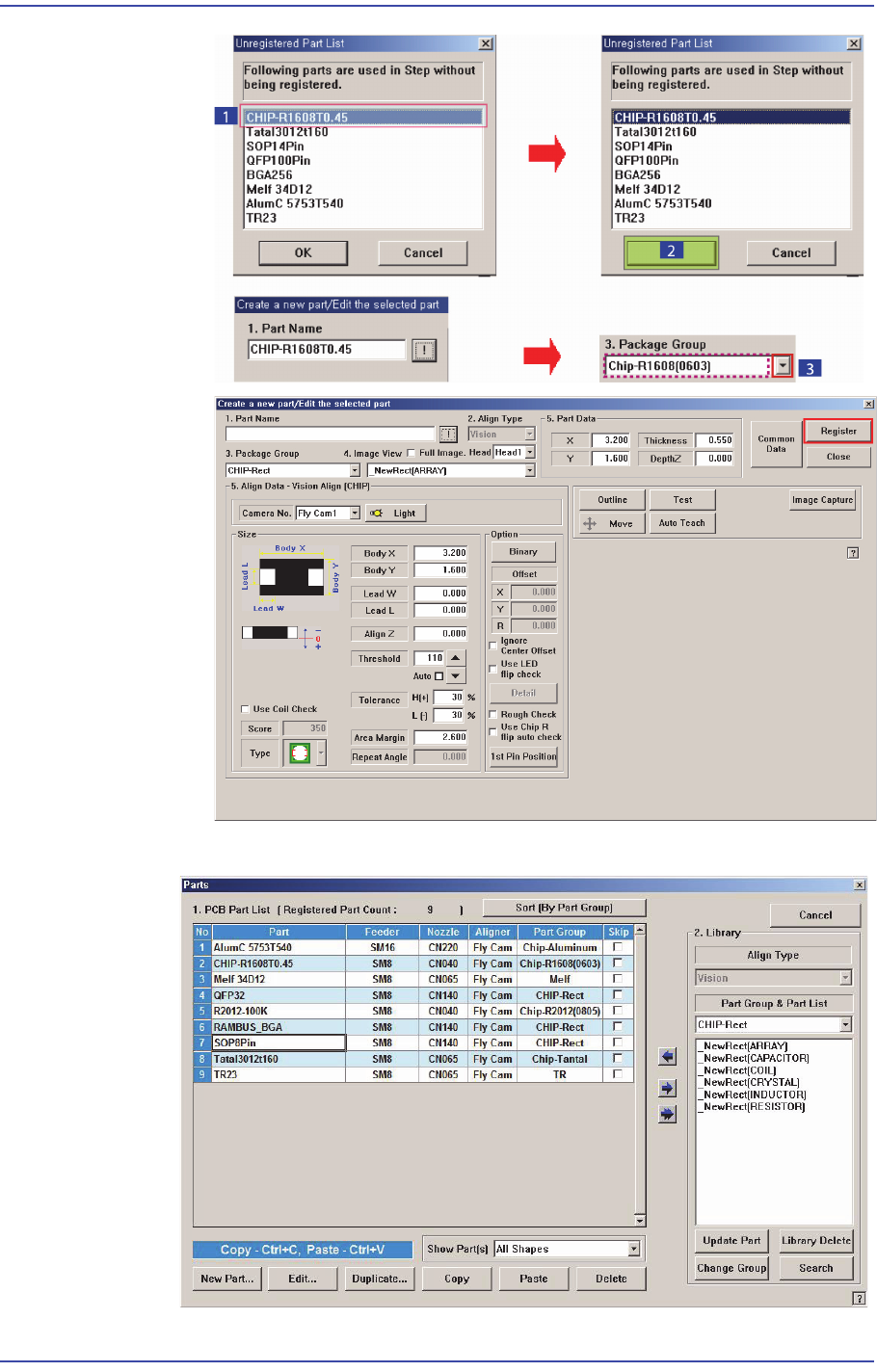The image size is (877, 1372).
Task: Open the Chip-R1608(0603) Package Group dropdown arrow
Action: point(783,366)
